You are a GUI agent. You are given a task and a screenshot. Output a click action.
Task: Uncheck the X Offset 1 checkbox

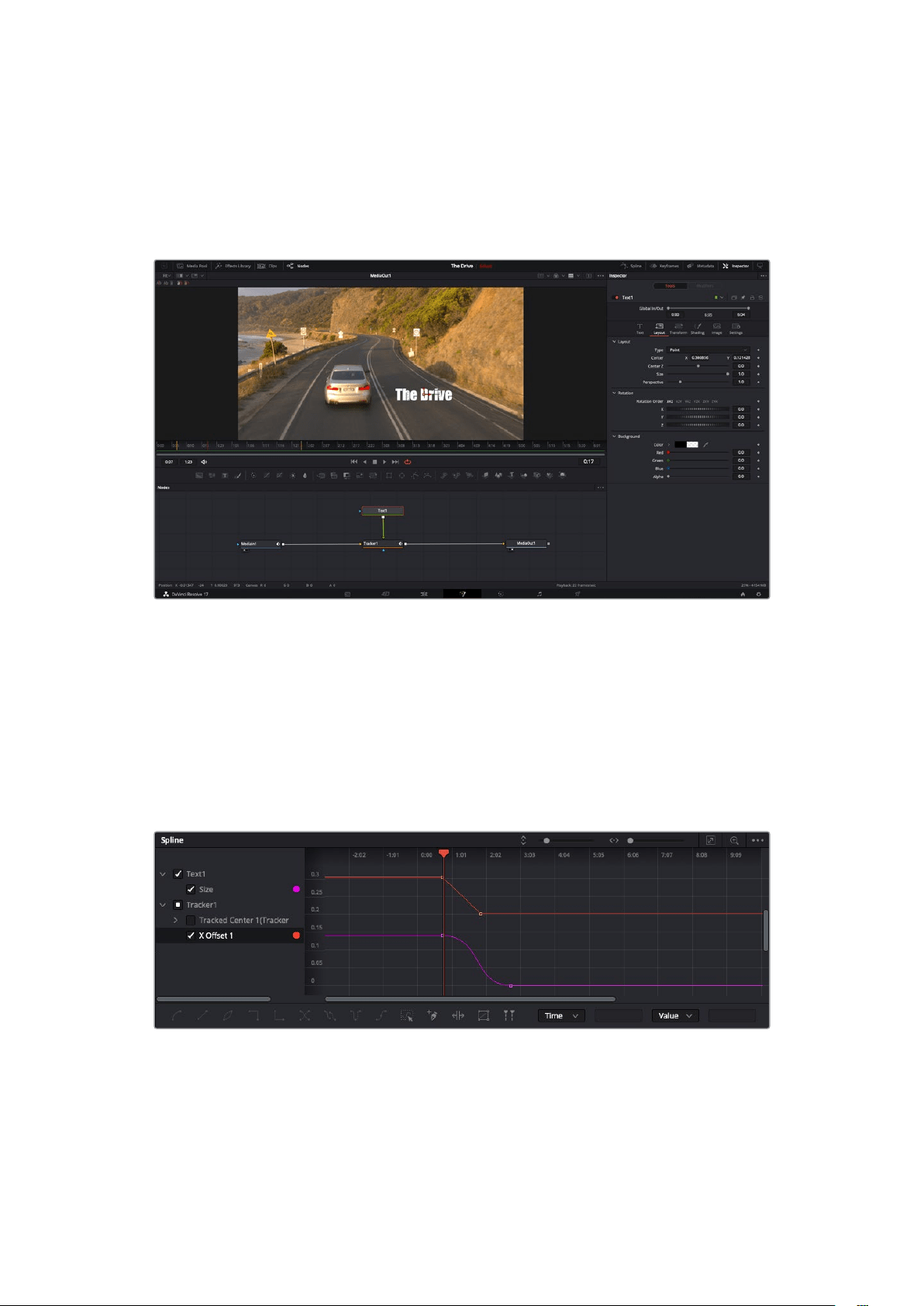[x=191, y=936]
